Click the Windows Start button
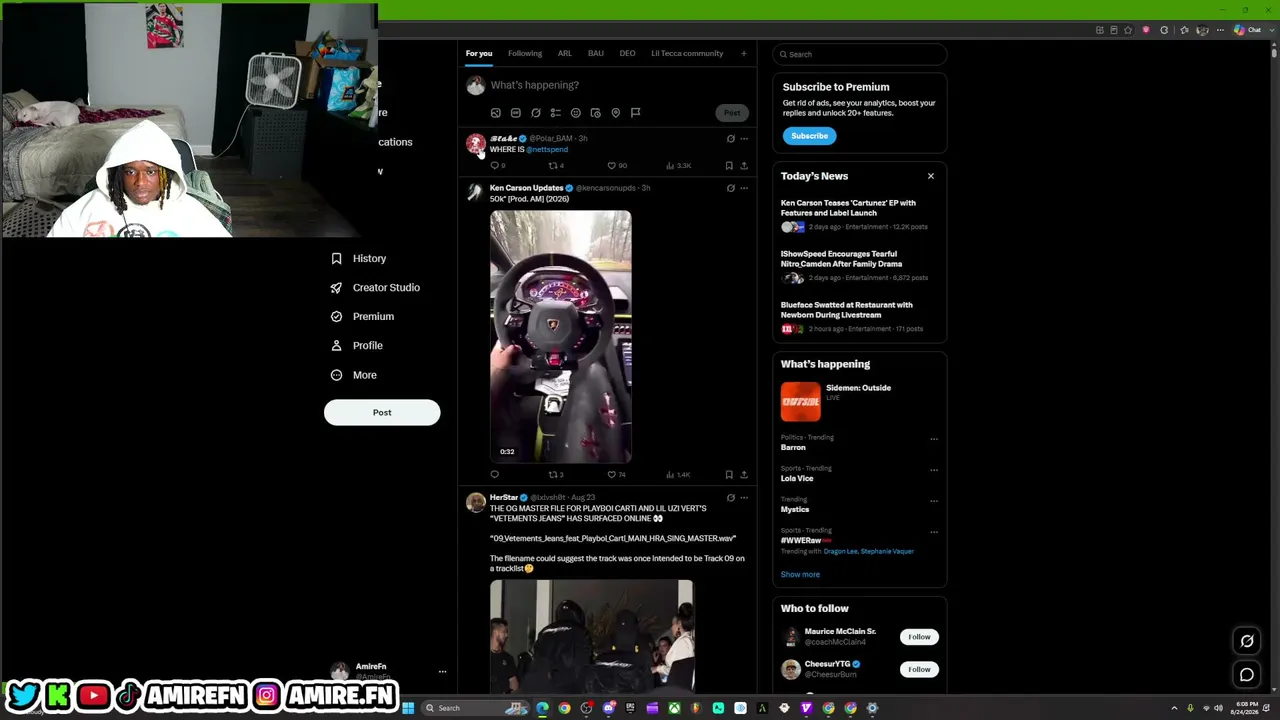 tap(408, 708)
